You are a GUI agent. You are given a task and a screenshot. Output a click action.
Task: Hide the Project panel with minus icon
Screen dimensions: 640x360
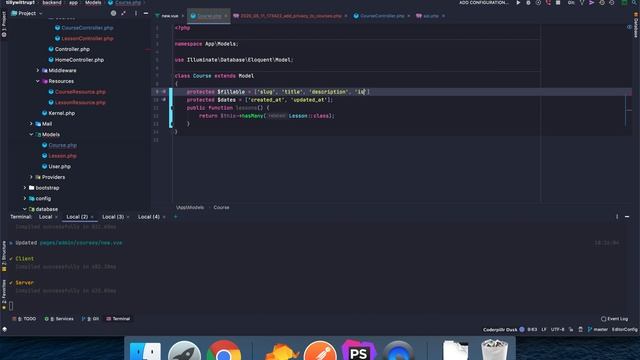146,13
